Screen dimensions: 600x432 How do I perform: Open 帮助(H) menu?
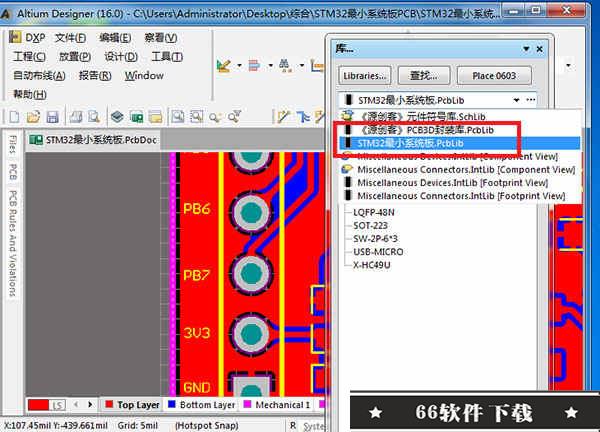pos(30,94)
